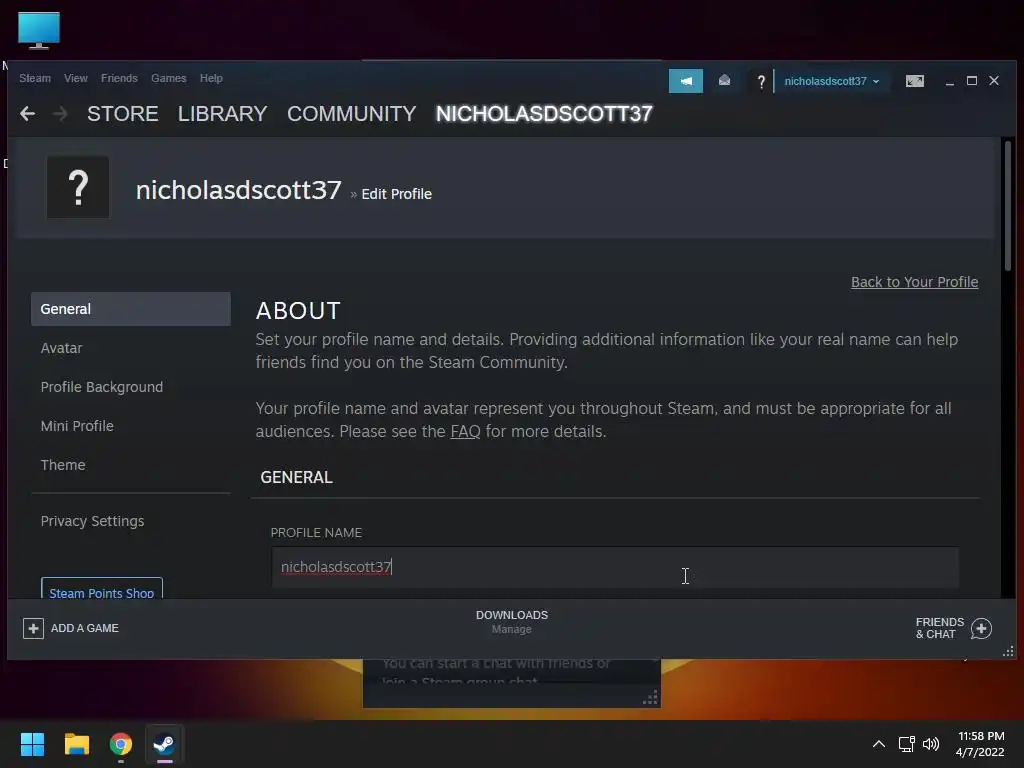This screenshot has height=768, width=1024.
Task: Open the Steam inbox envelope icon
Action: (724, 80)
